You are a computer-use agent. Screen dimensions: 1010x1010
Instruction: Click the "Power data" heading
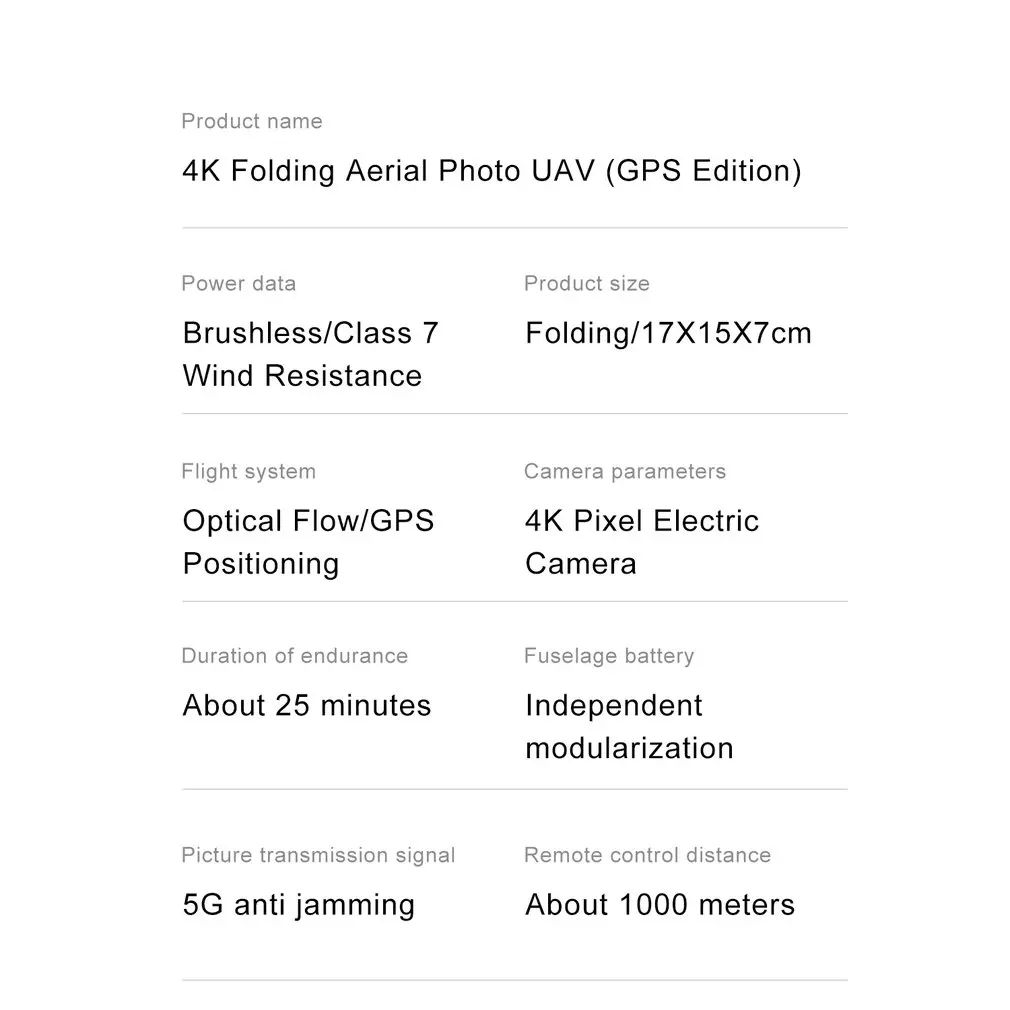(238, 284)
